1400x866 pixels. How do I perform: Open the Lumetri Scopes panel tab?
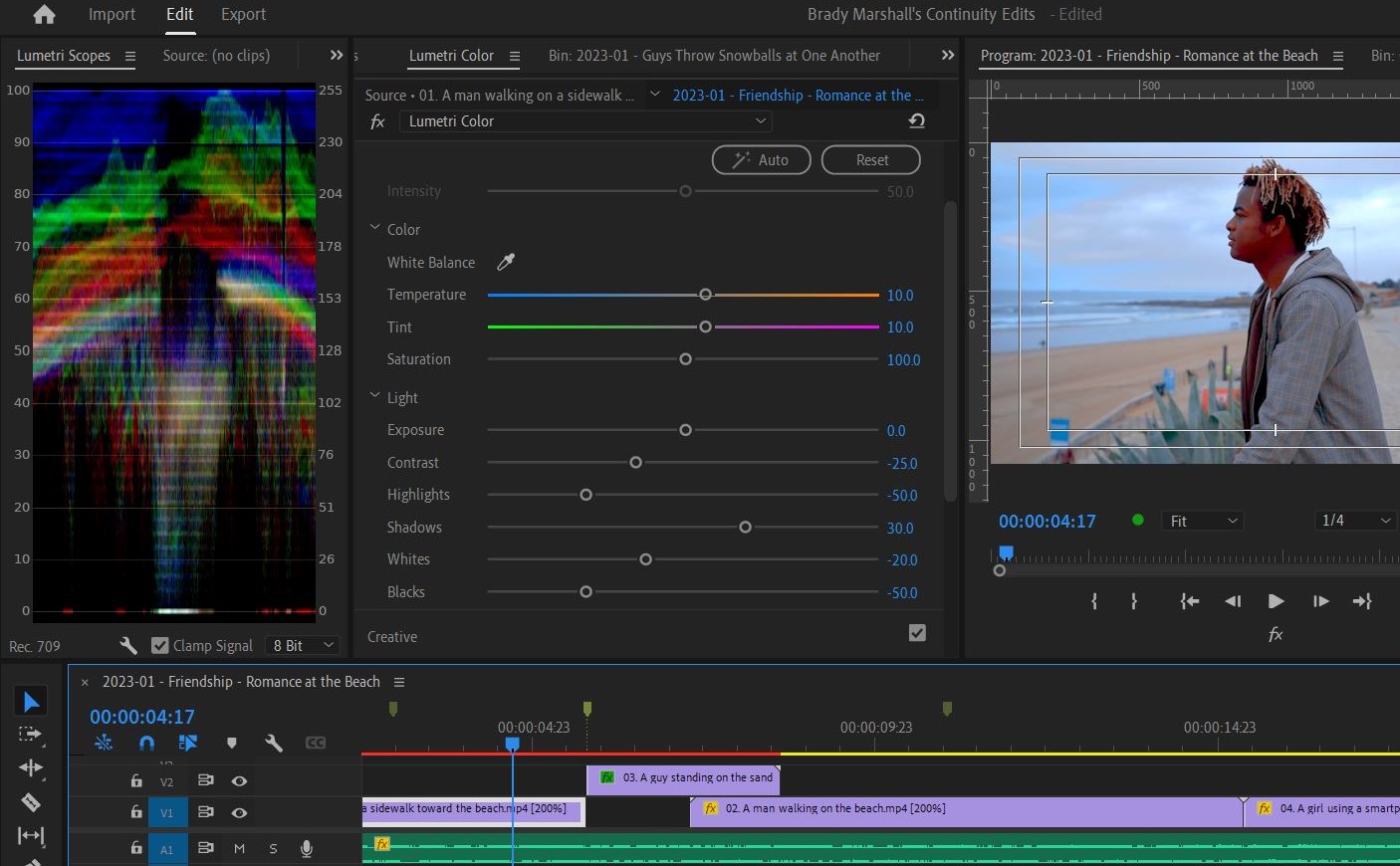tap(64, 56)
